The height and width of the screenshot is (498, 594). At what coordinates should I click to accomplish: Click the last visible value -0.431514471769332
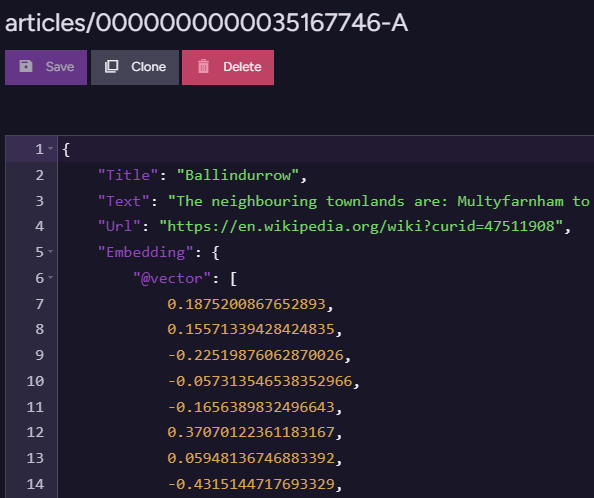[251, 484]
